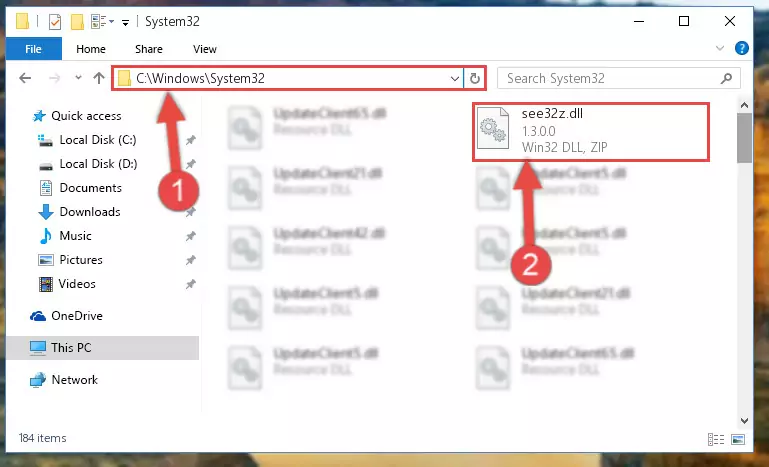Go up one folder level
The height and width of the screenshot is (467, 769).
[99, 78]
